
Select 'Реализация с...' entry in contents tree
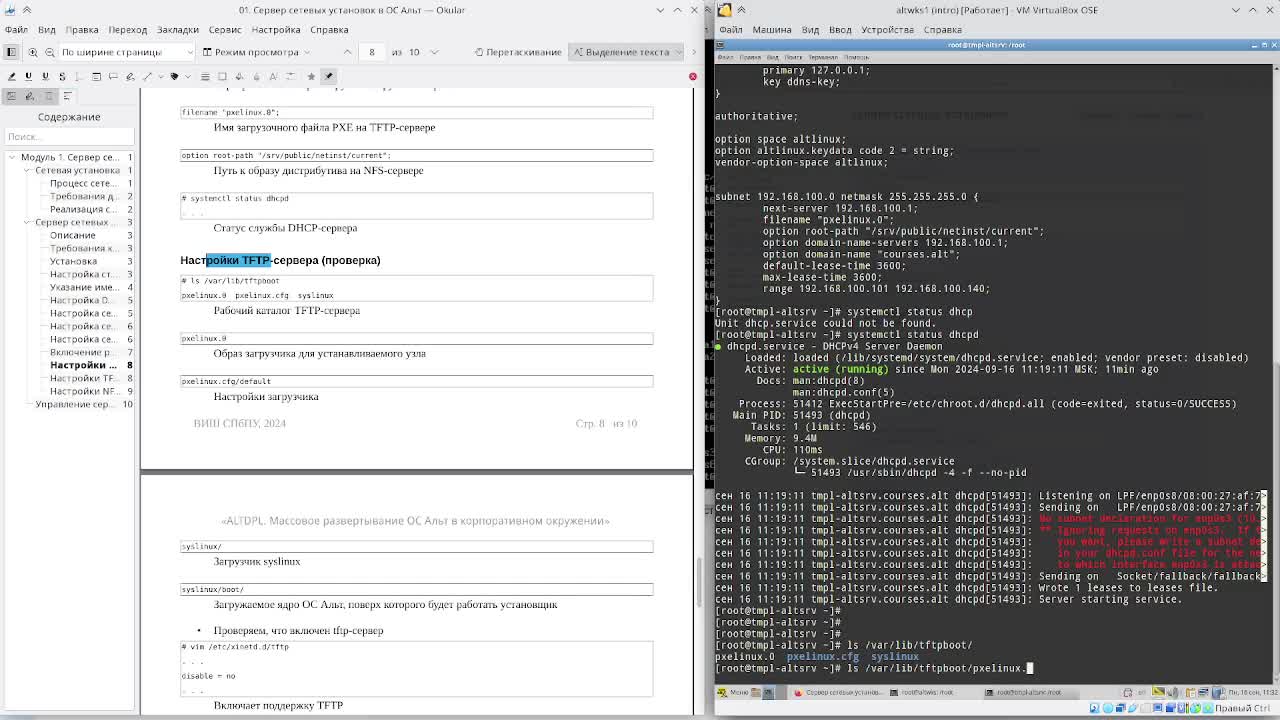[84, 209]
